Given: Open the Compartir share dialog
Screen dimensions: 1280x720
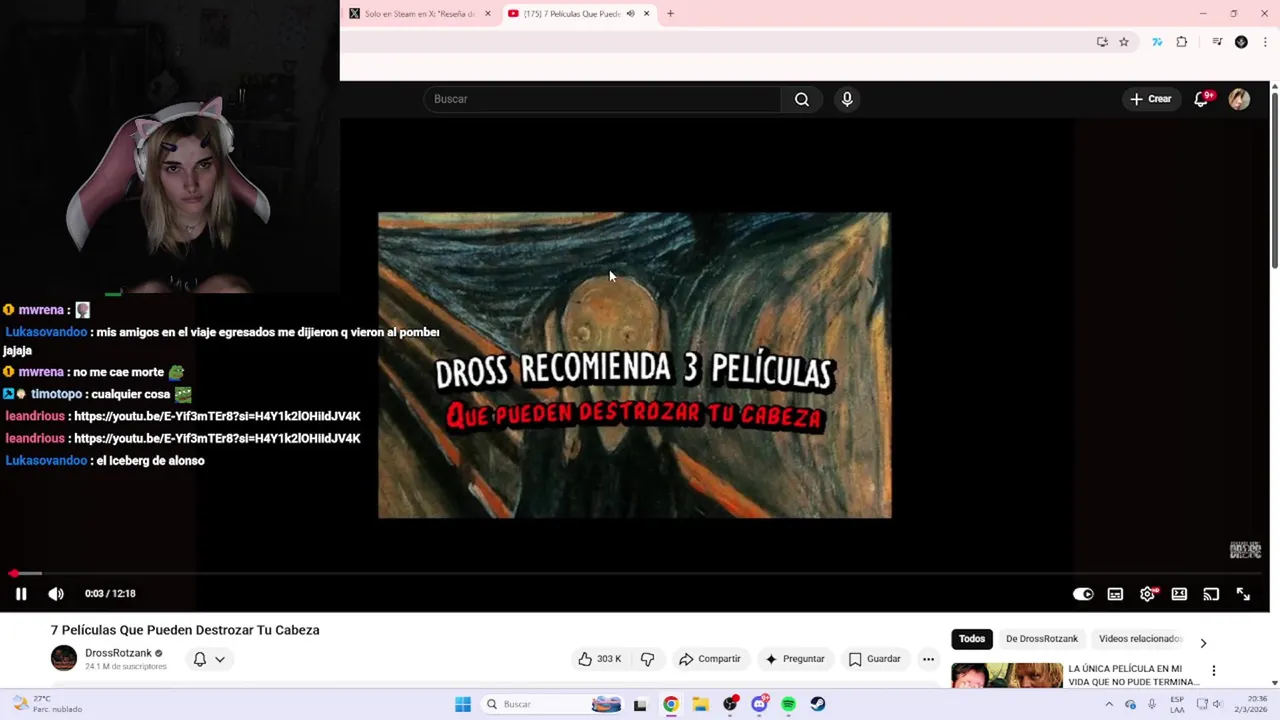Looking at the screenshot, I should tap(709, 659).
